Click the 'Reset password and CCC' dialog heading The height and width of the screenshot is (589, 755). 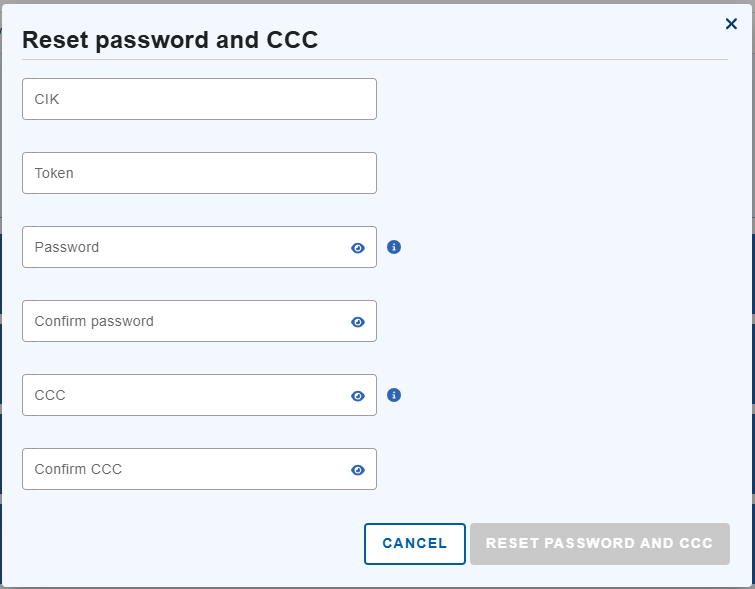click(170, 40)
